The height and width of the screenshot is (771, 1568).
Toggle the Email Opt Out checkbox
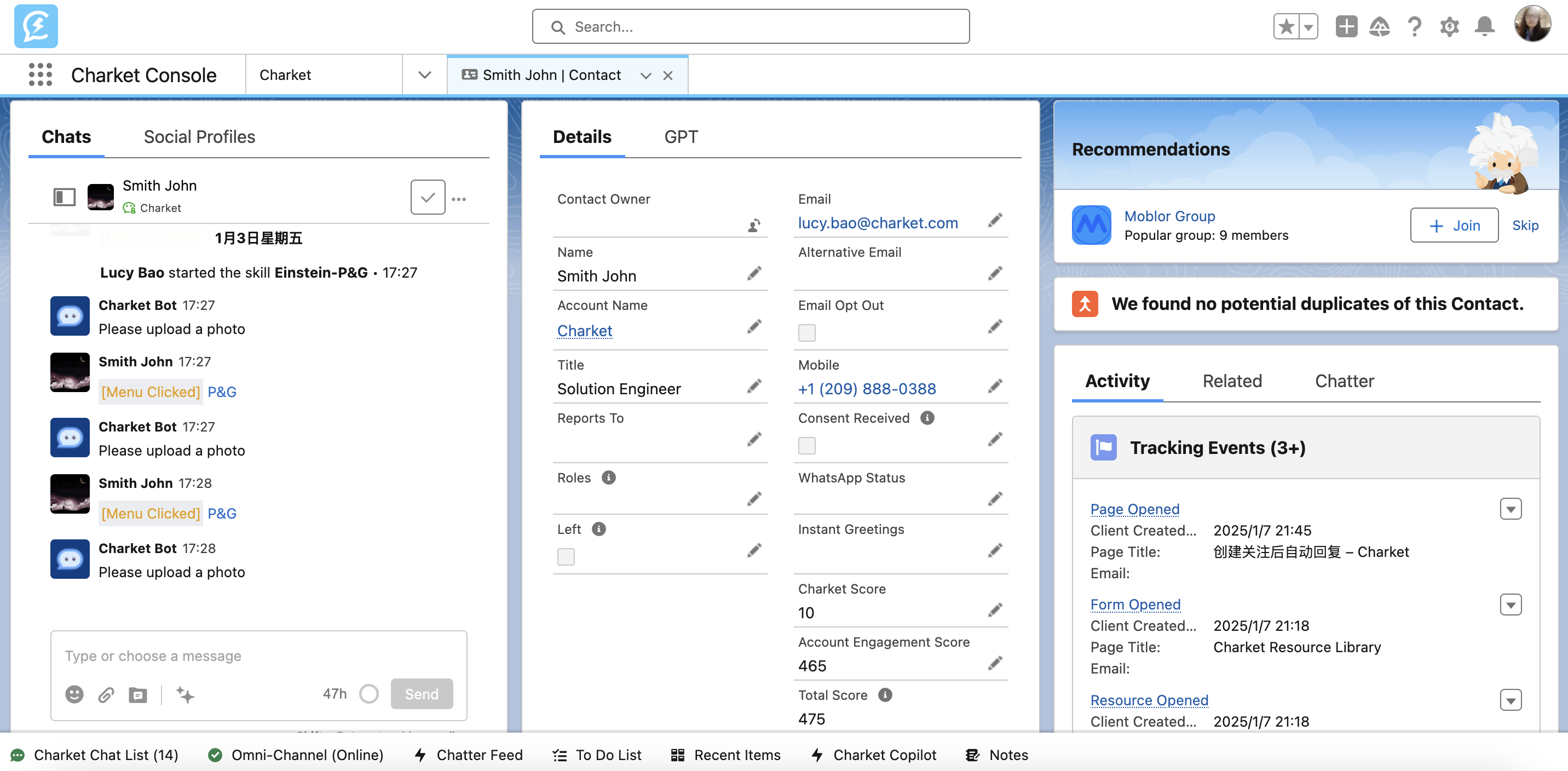tap(806, 332)
